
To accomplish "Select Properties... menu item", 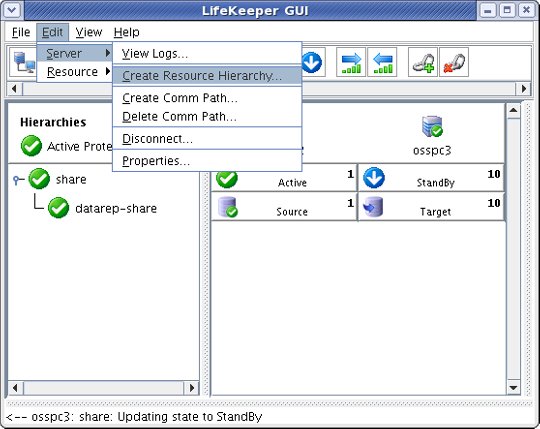I will pos(207,160).
